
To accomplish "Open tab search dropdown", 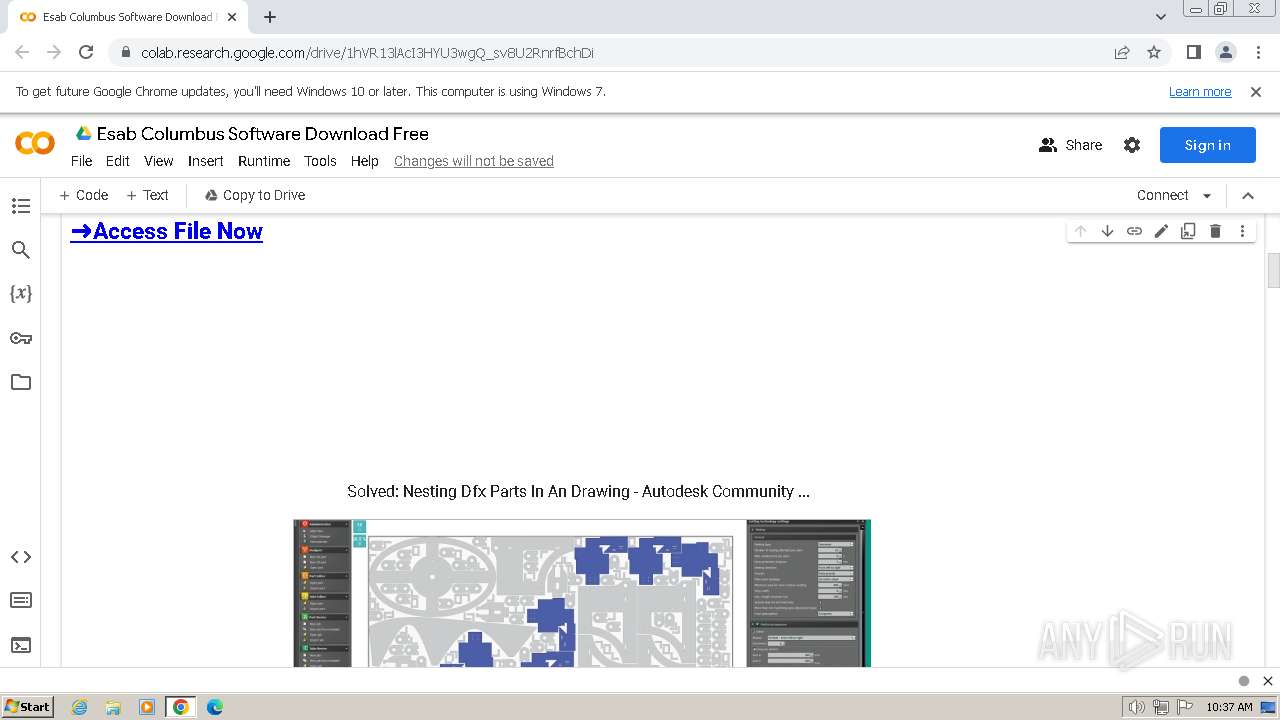I will pos(1161,17).
